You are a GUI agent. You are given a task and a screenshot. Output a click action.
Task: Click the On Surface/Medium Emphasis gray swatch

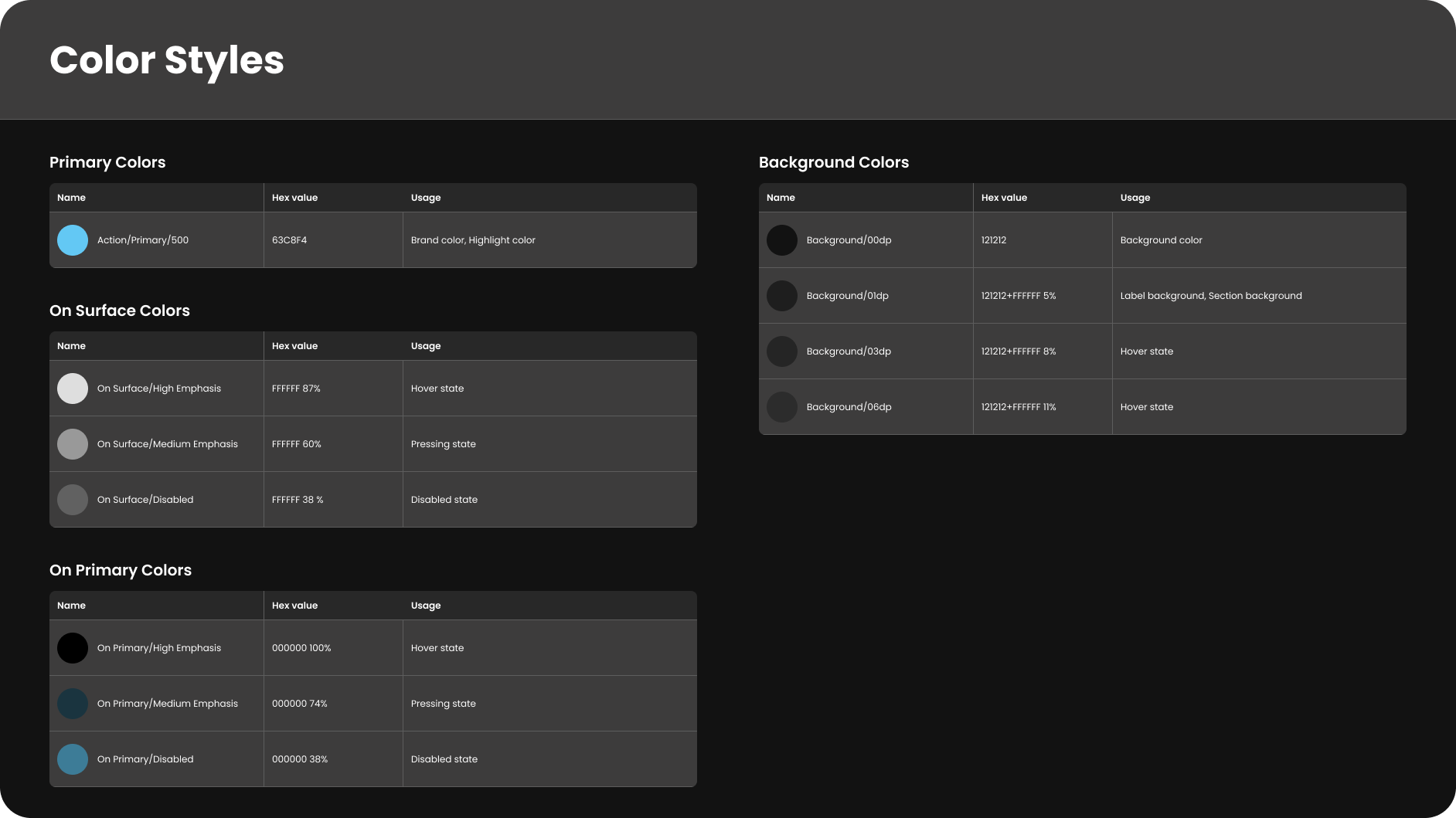(x=73, y=444)
